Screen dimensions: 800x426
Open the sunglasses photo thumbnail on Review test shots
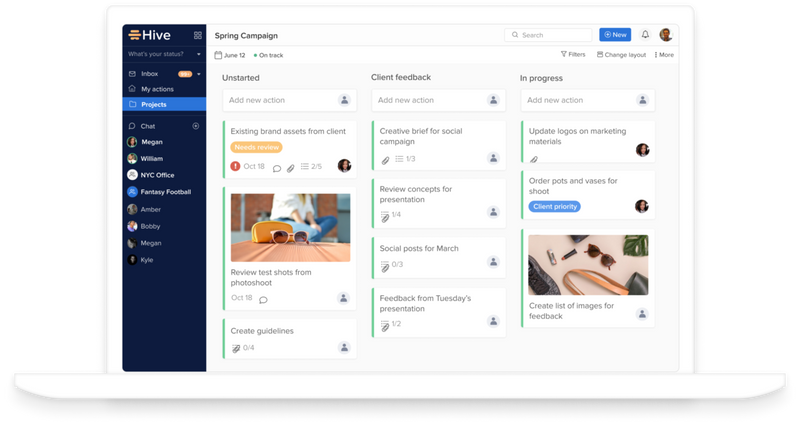(x=290, y=227)
